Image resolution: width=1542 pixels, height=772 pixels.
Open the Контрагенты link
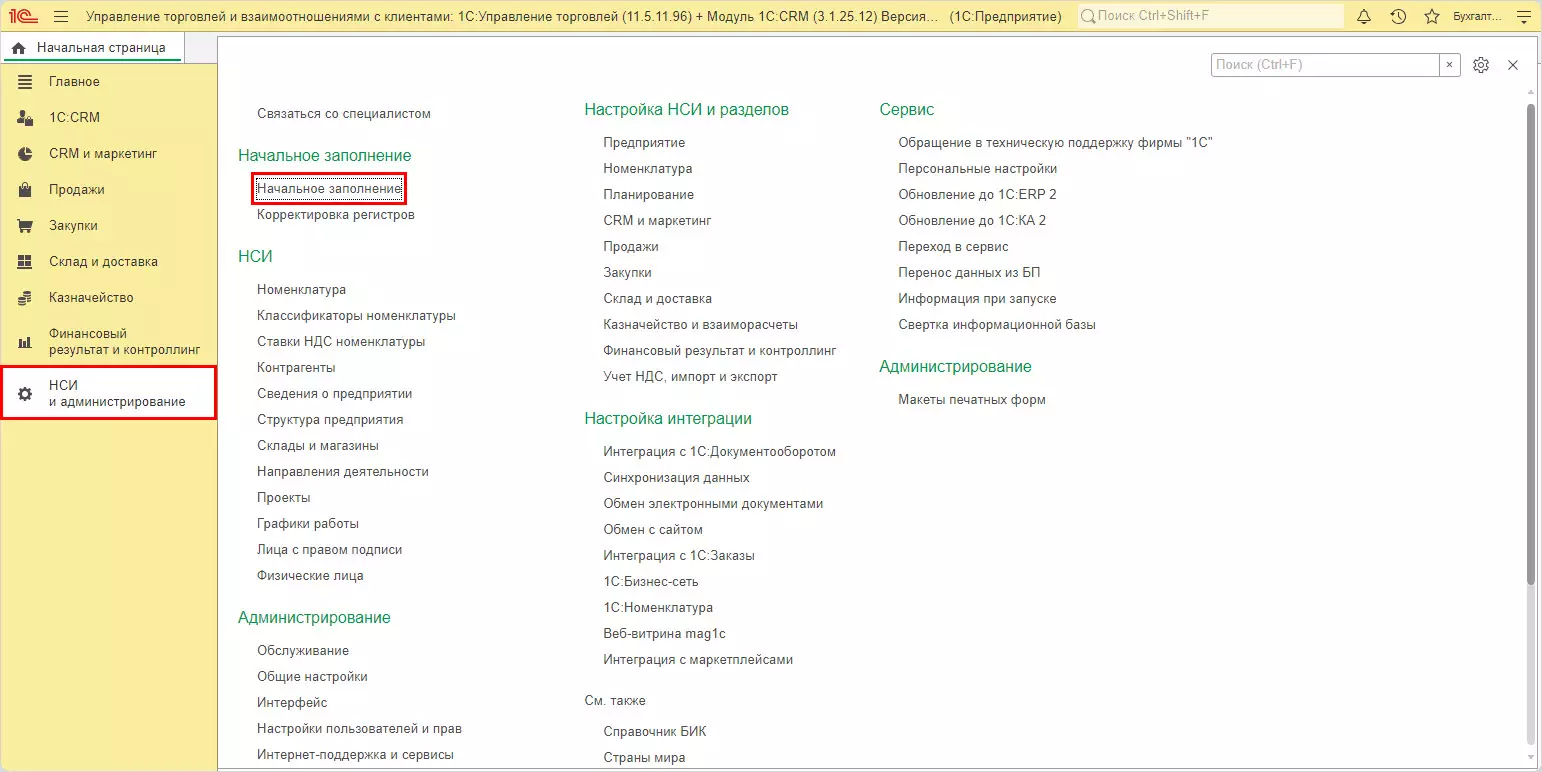(x=296, y=368)
